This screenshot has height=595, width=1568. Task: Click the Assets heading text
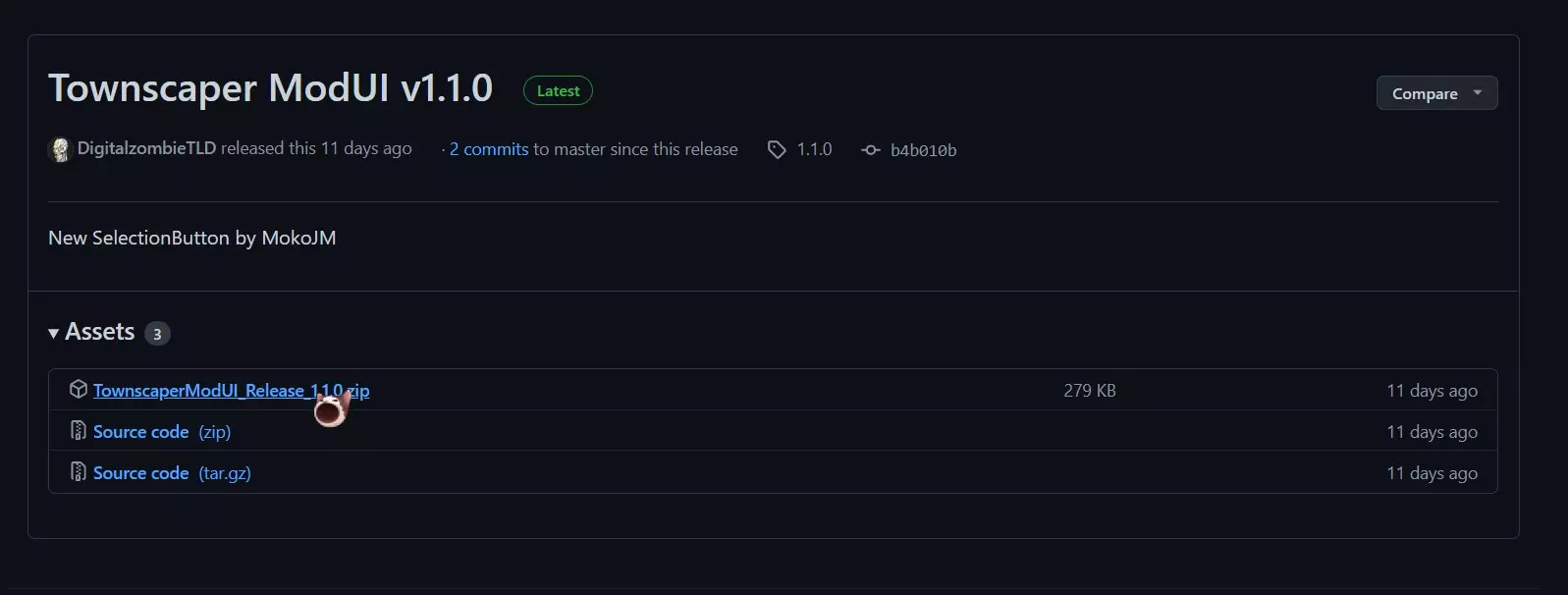point(99,332)
